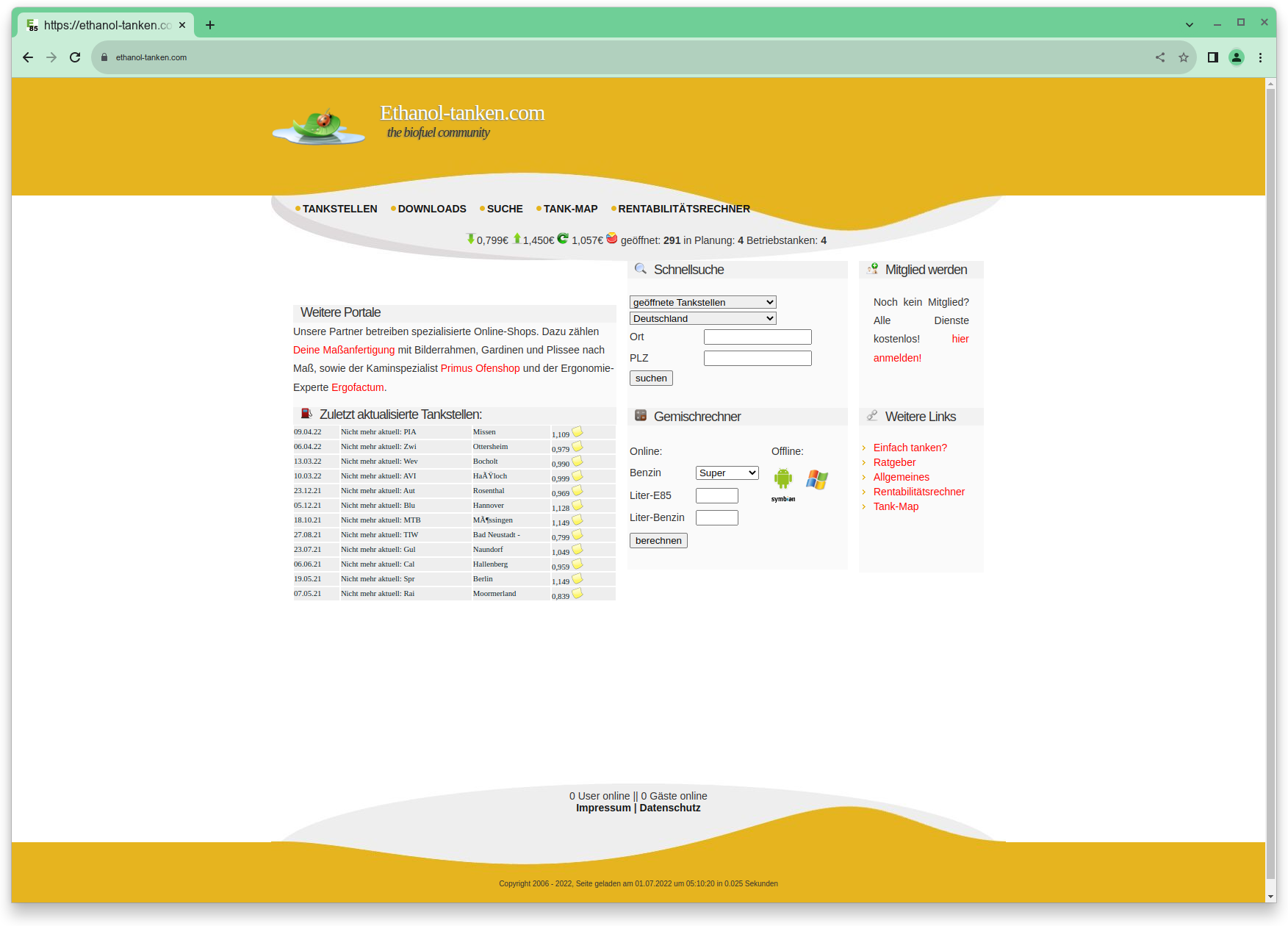Open note icon for Naundorf row
This screenshot has height=926, width=1288.
[578, 549]
